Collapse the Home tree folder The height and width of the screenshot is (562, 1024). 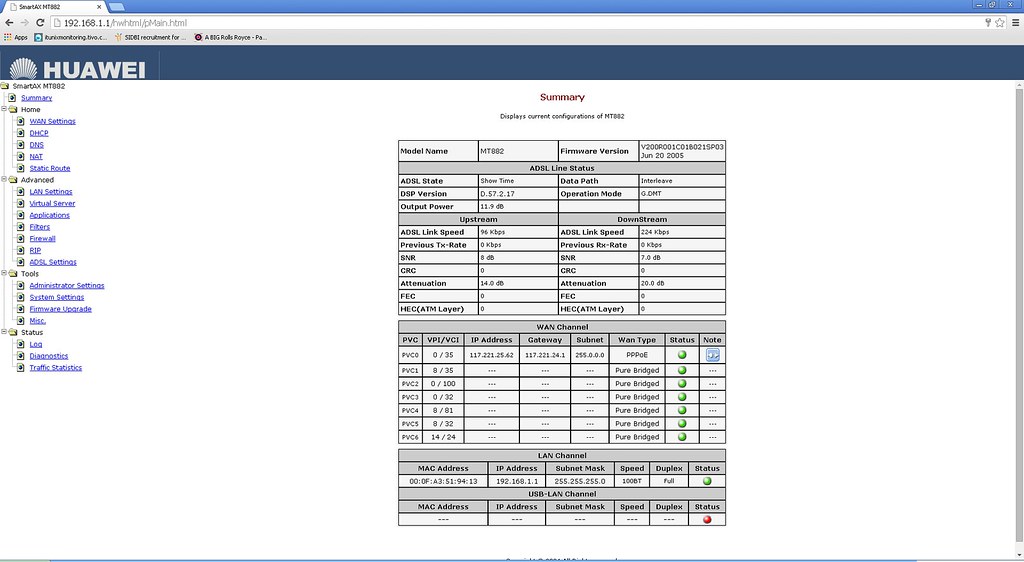(x=4, y=109)
